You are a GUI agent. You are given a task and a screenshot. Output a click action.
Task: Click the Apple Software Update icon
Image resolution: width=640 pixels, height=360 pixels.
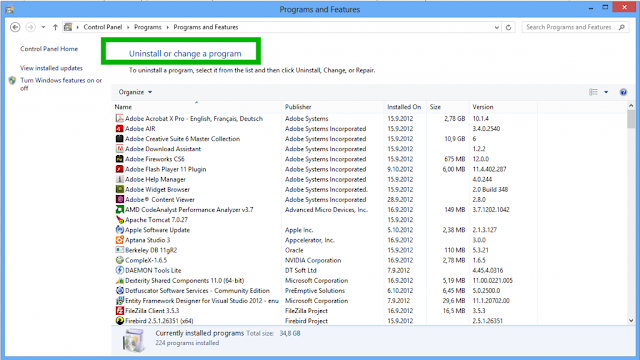(x=119, y=230)
